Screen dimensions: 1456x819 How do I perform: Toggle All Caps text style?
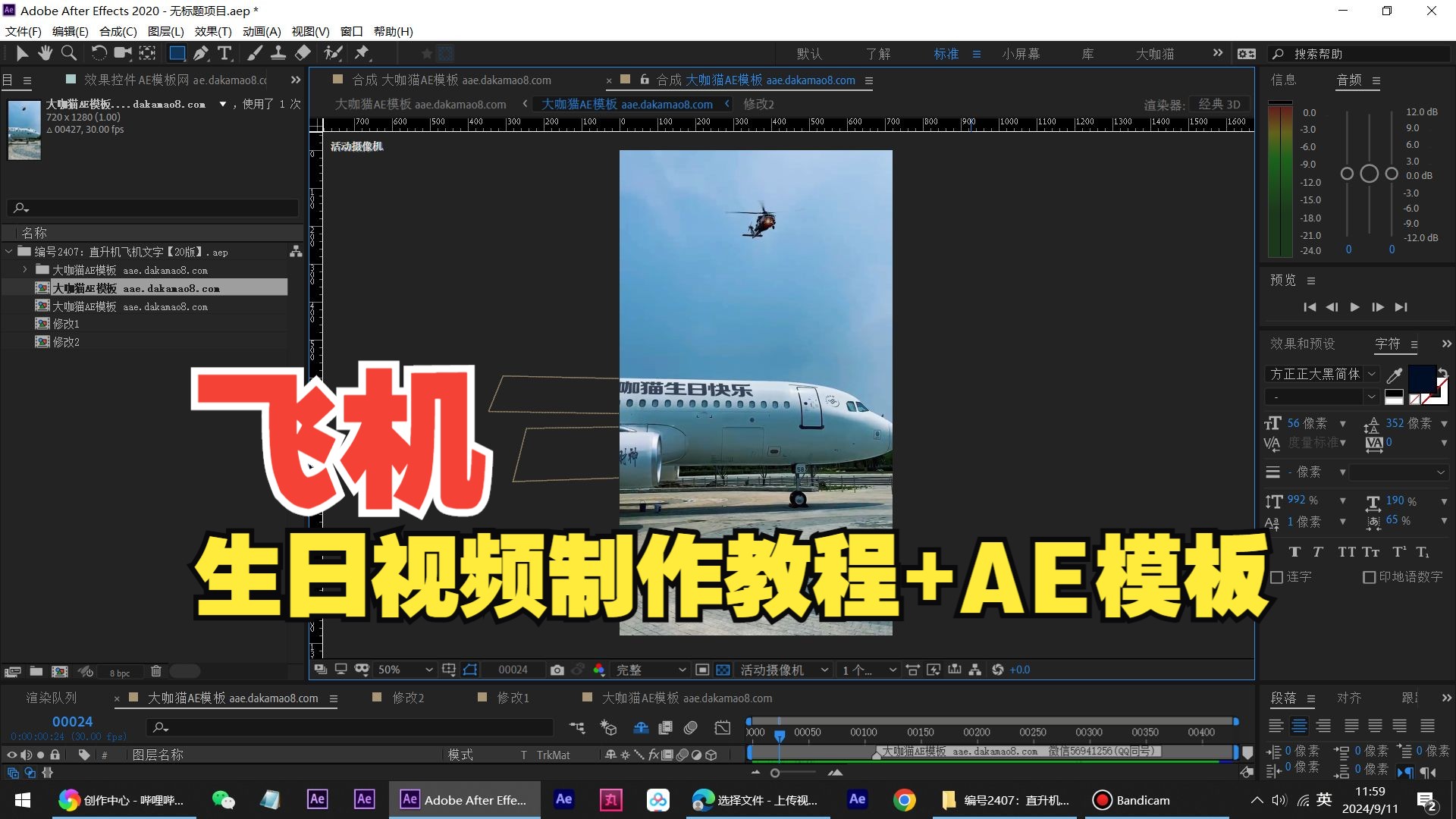[1347, 552]
